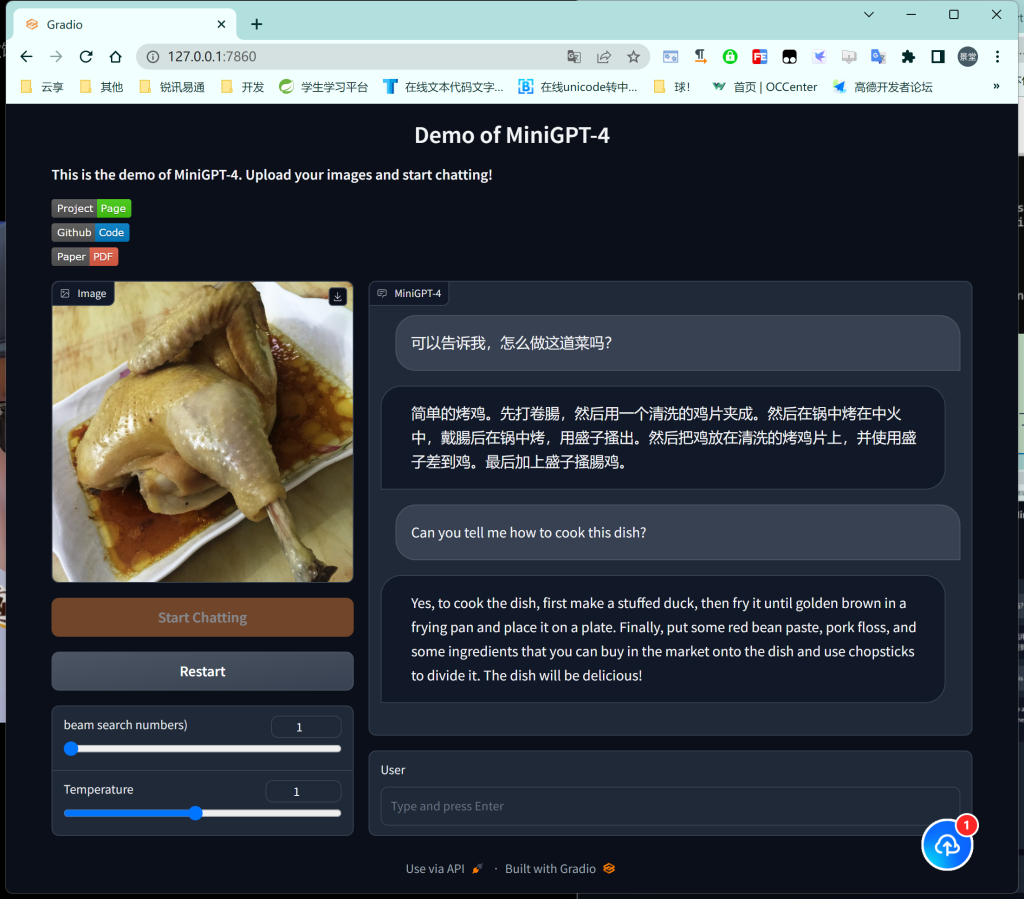Close the Gradio tab
The height and width of the screenshot is (899, 1024).
pos(221,24)
